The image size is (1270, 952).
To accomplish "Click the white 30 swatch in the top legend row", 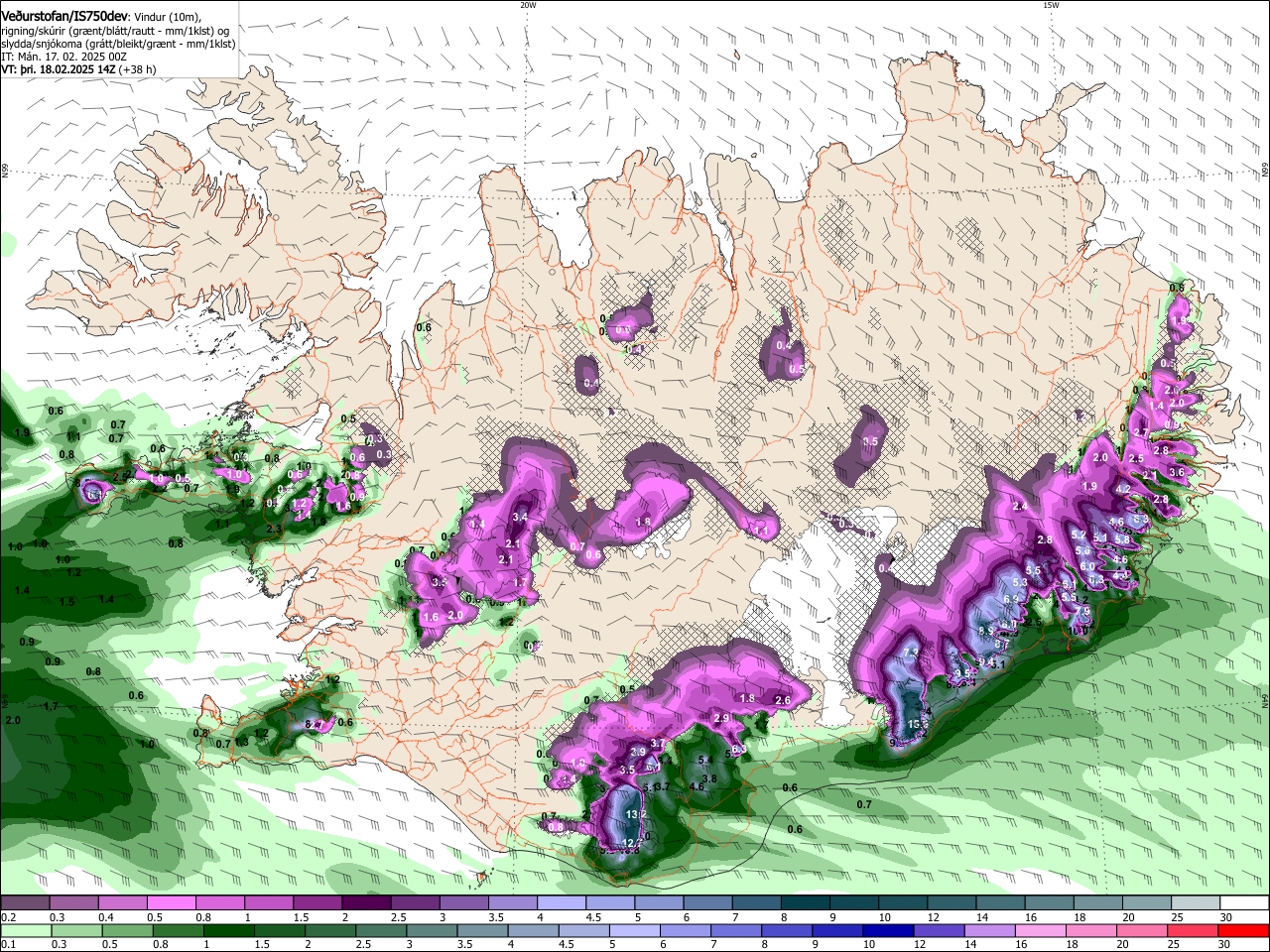I will pos(1244,903).
